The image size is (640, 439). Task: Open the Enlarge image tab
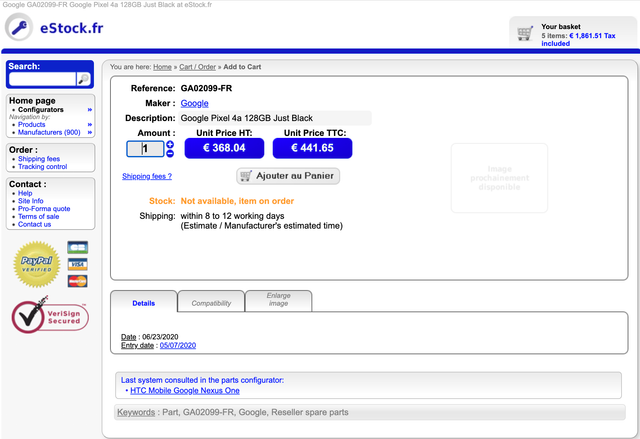[279, 301]
